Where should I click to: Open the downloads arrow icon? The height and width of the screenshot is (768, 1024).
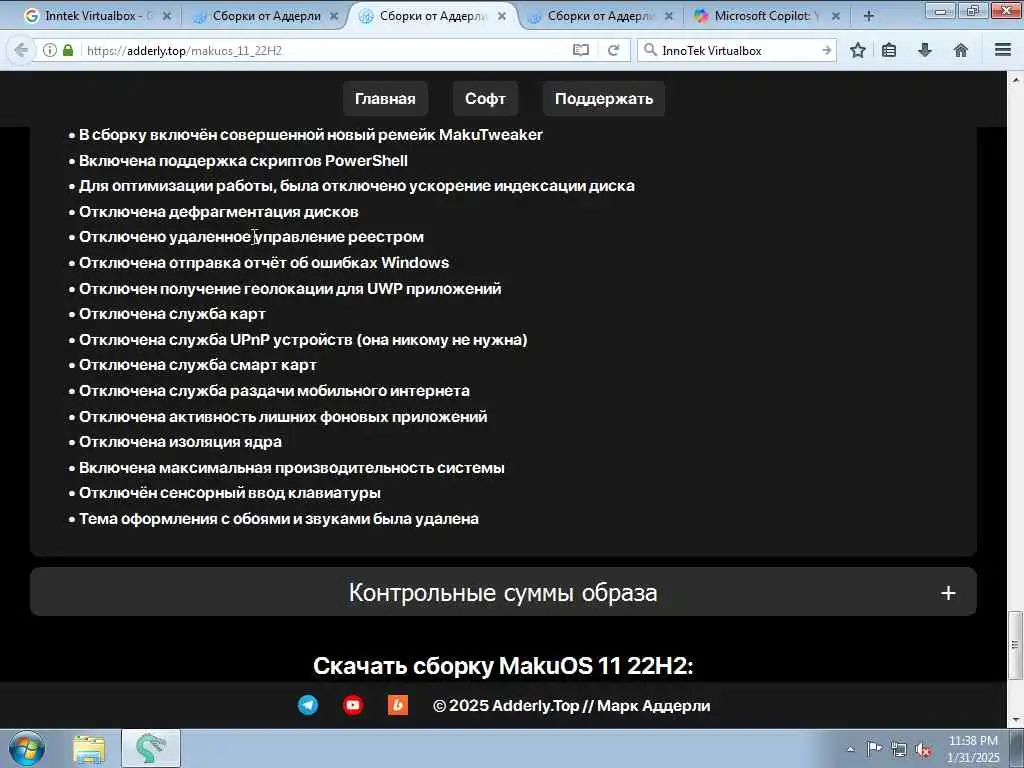[x=925, y=50]
